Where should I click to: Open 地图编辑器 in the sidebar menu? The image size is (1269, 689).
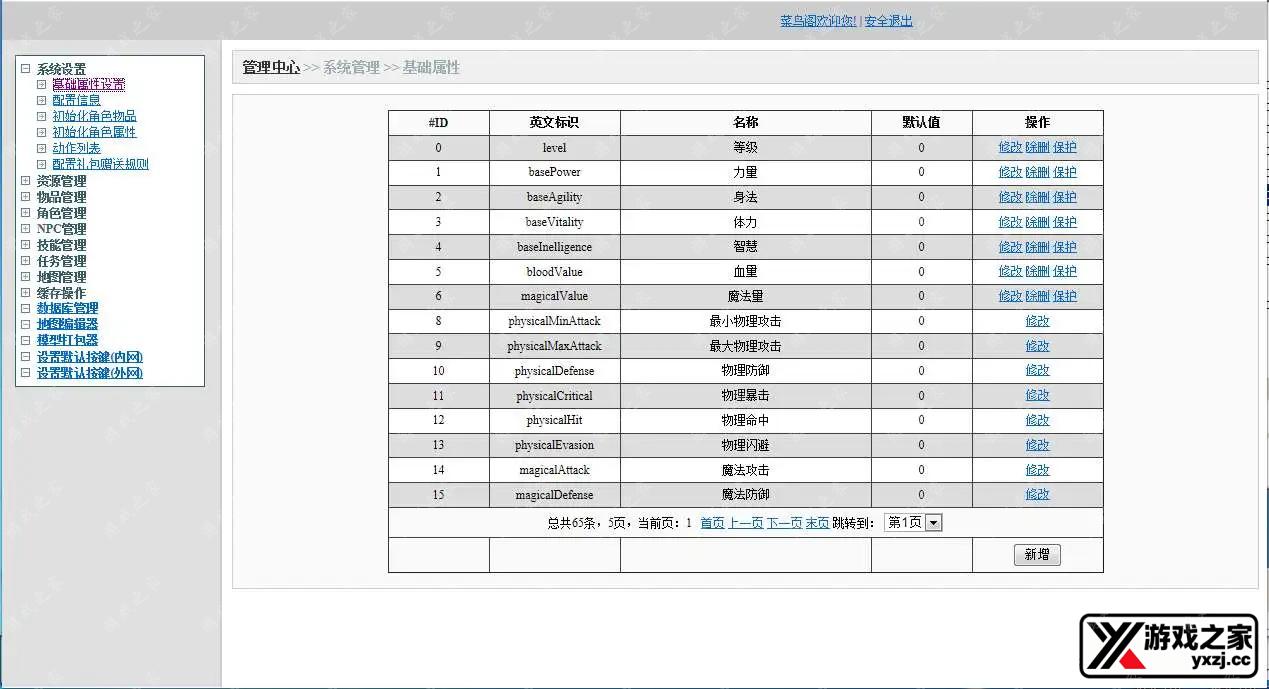click(67, 325)
